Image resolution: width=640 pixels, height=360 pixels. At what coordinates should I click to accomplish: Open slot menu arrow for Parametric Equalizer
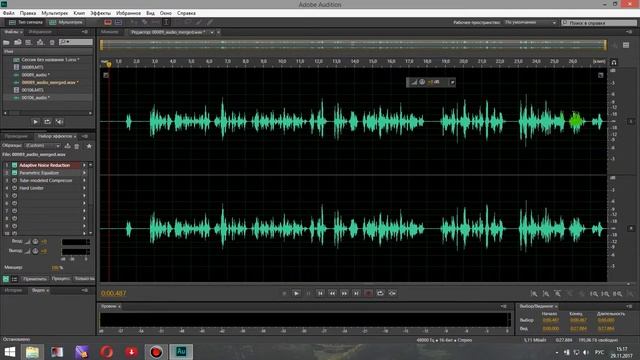[84, 173]
